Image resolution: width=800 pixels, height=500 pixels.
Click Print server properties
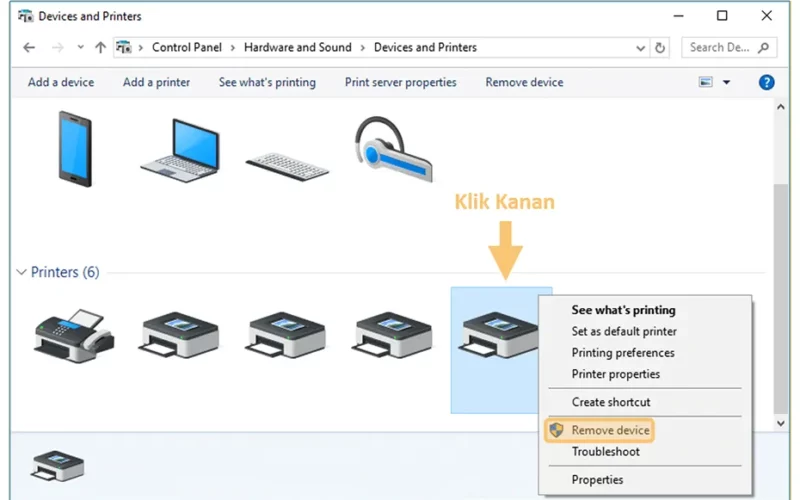pyautogui.click(x=401, y=82)
